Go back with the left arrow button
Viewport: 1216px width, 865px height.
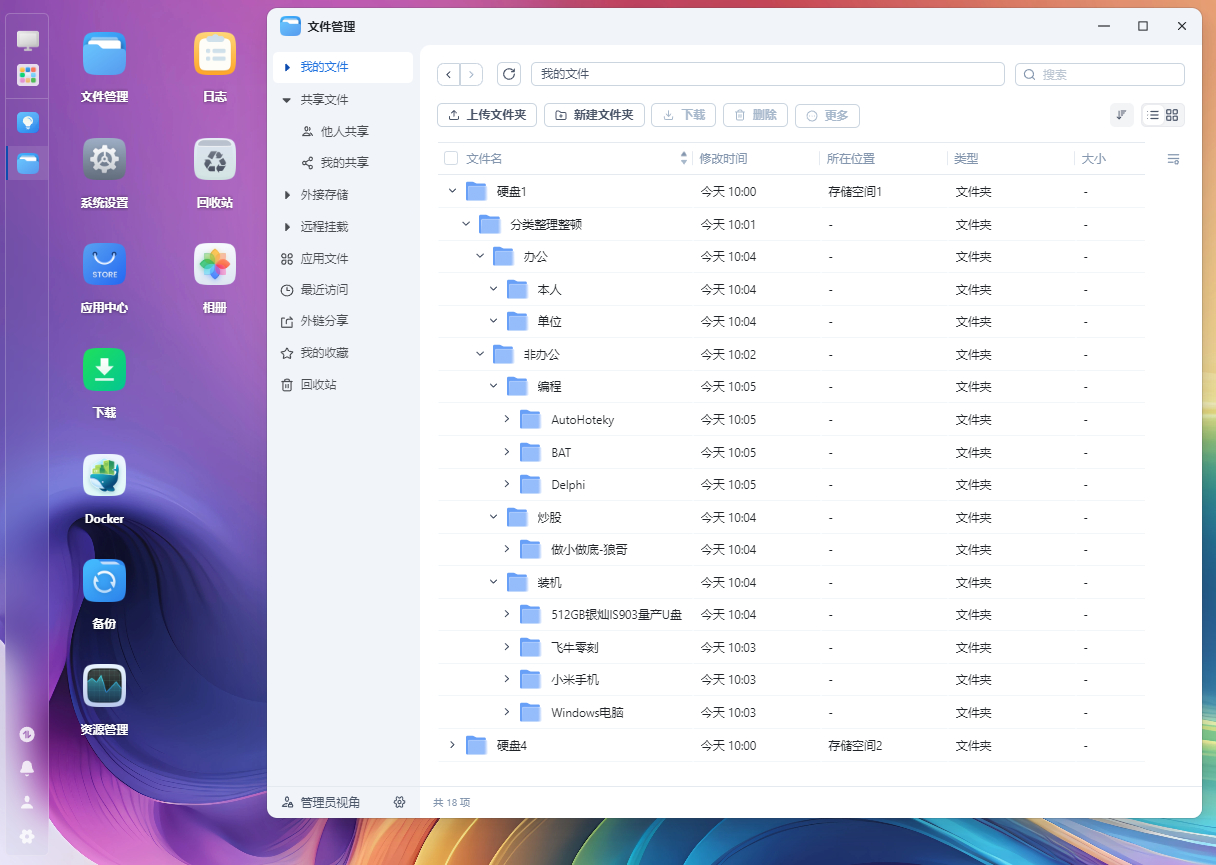point(449,74)
